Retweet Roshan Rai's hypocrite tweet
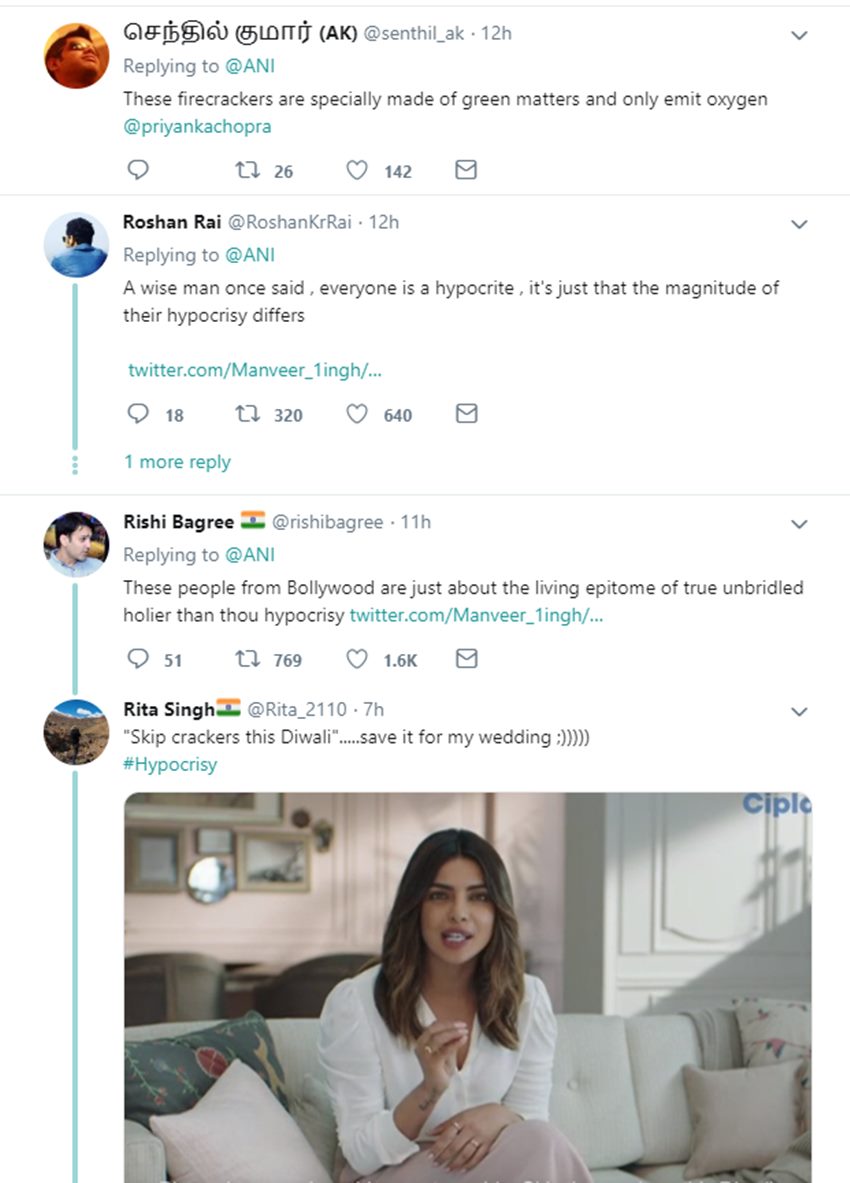 click(247, 414)
